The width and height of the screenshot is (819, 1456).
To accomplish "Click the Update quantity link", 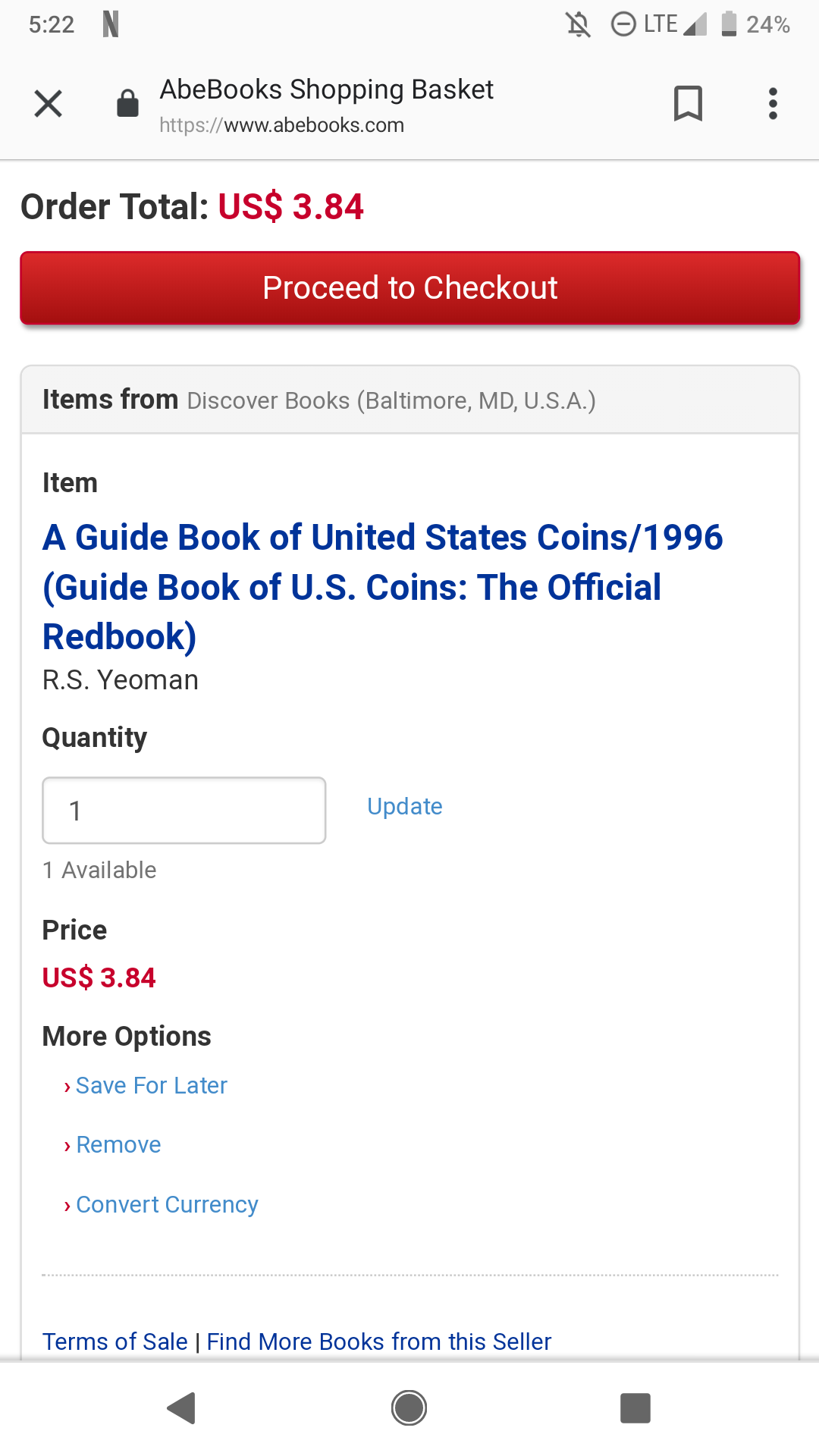I will pyautogui.click(x=405, y=806).
